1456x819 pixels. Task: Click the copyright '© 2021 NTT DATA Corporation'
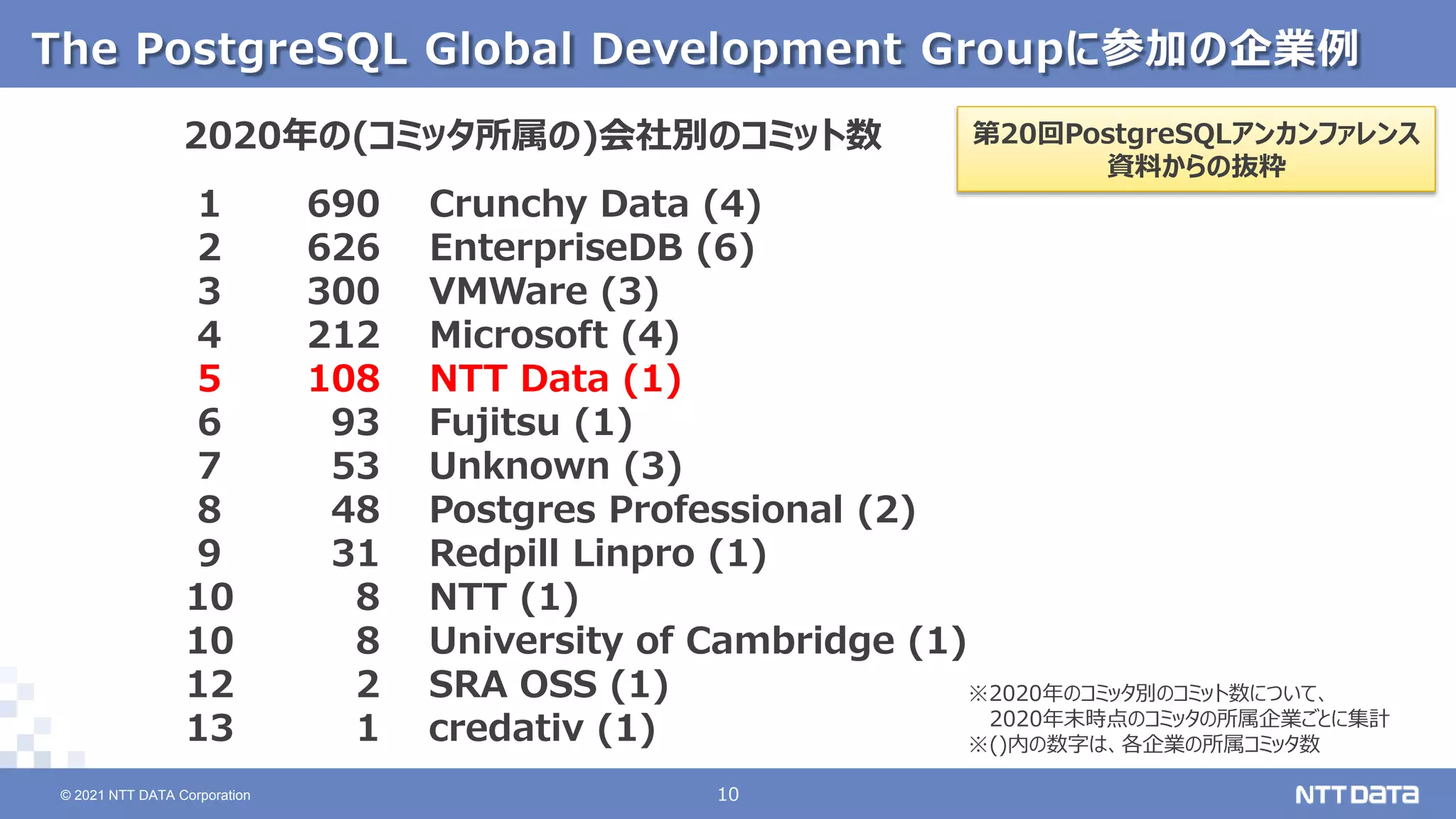tap(155, 795)
